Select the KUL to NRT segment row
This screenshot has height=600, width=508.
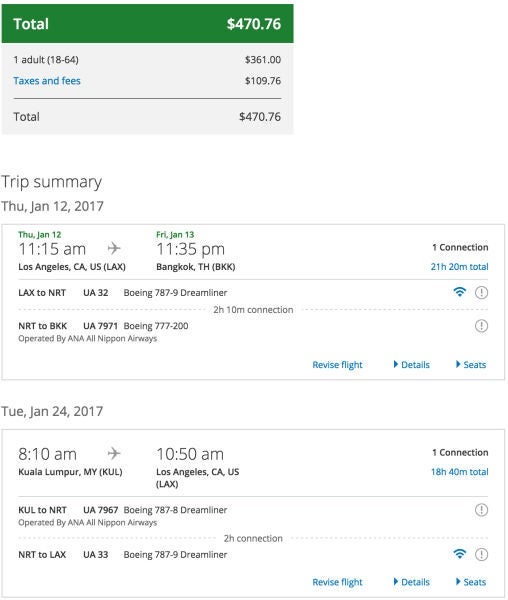coord(253,515)
